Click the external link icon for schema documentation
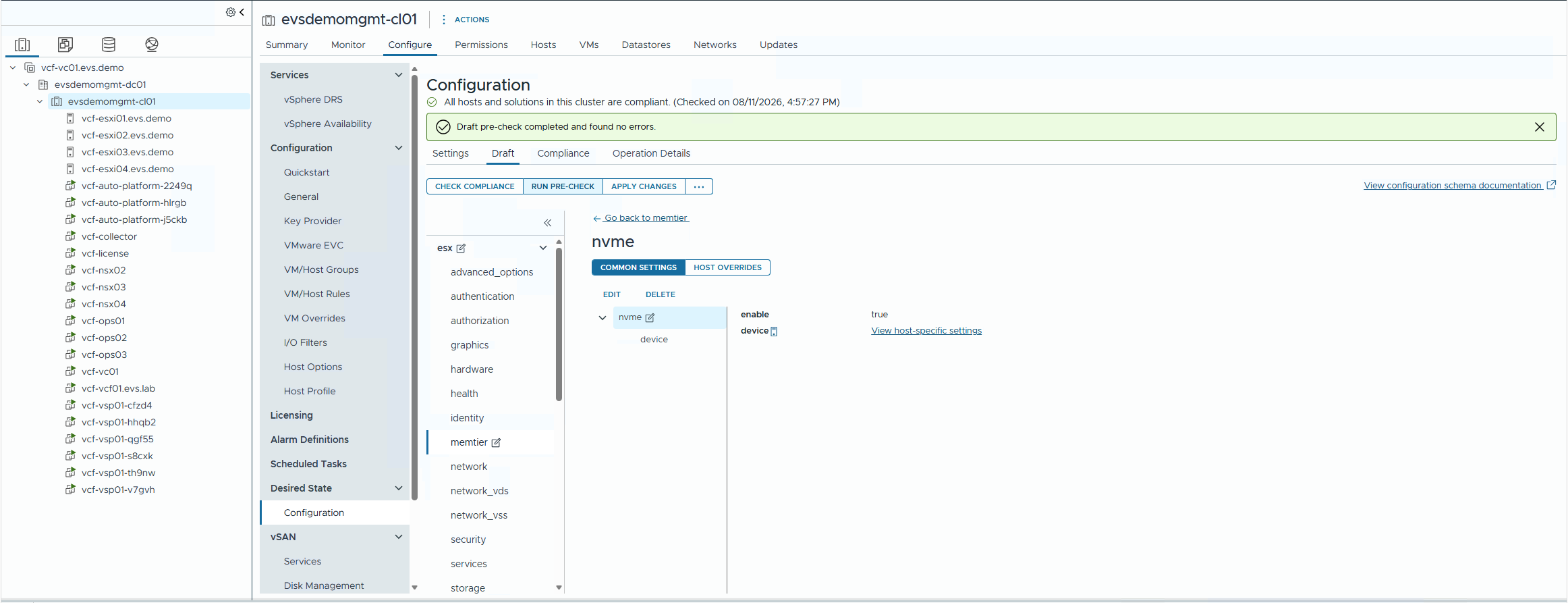1568x603 pixels. pyautogui.click(x=1551, y=185)
